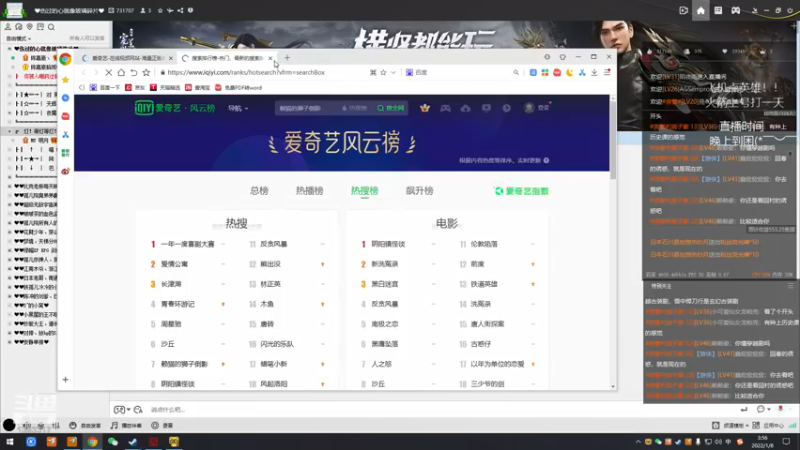This screenshot has height=450, width=800.
Task: Collapse the bookmarks bar chevron
Action: (82, 88)
